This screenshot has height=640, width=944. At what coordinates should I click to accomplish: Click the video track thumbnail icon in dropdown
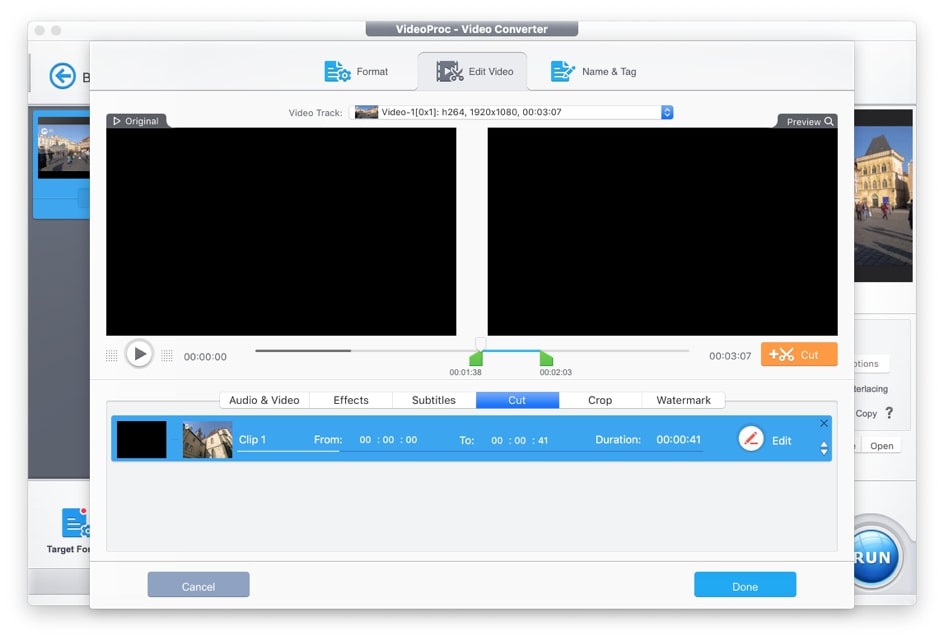366,112
